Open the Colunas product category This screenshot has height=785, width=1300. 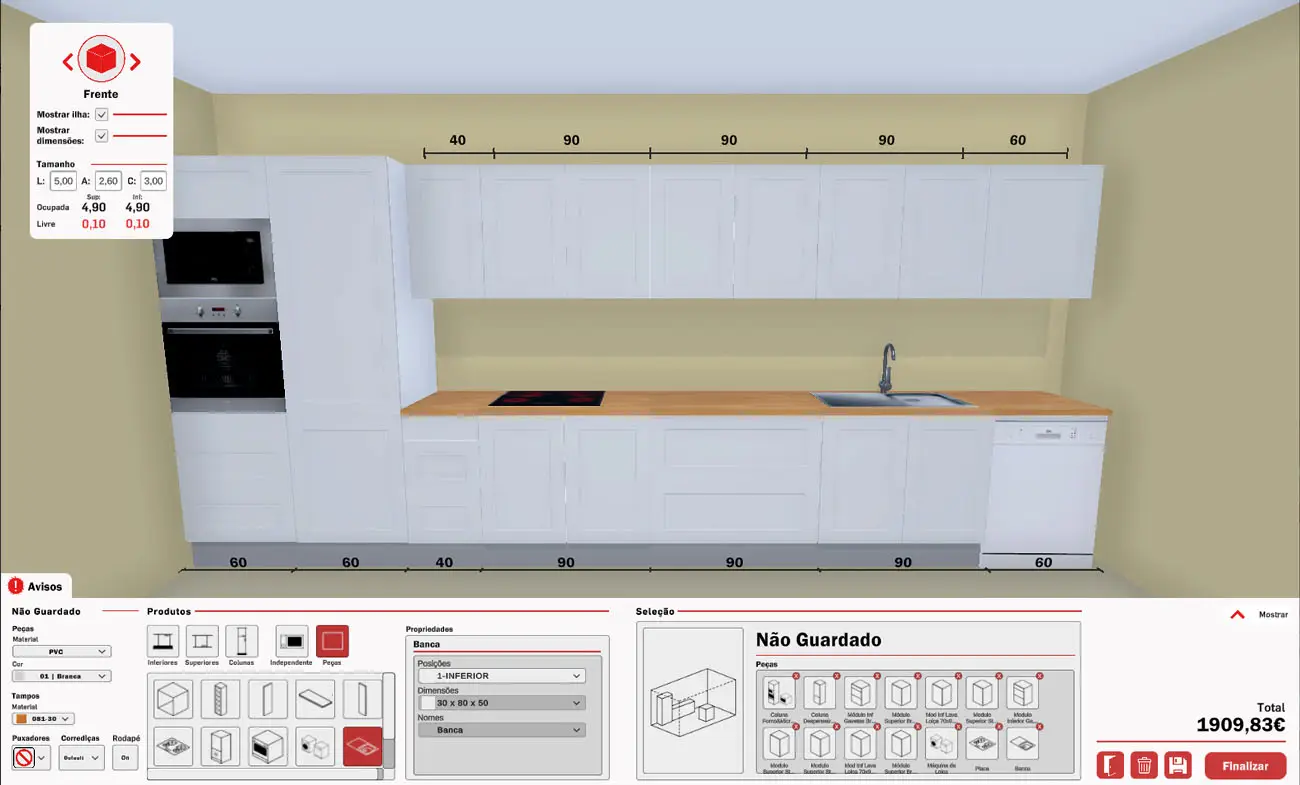[241, 641]
